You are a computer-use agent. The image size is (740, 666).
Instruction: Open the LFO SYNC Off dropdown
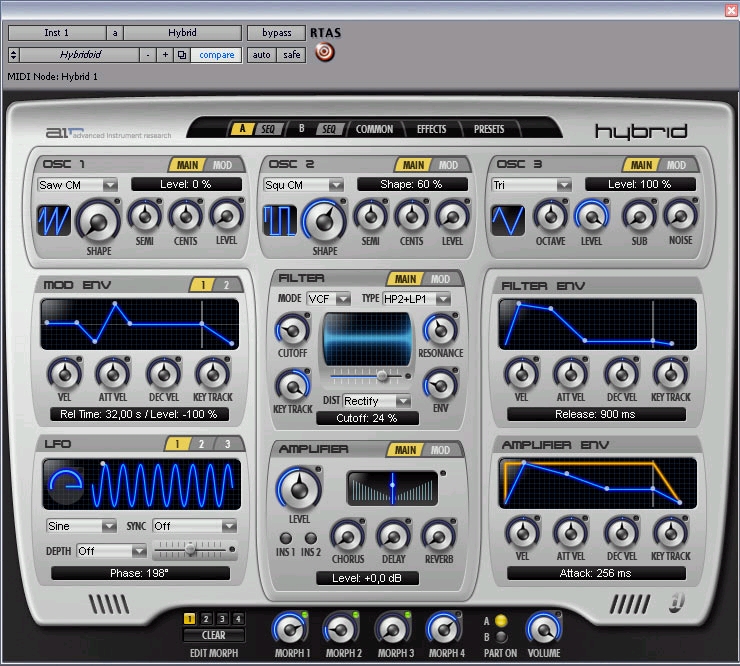click(194, 526)
